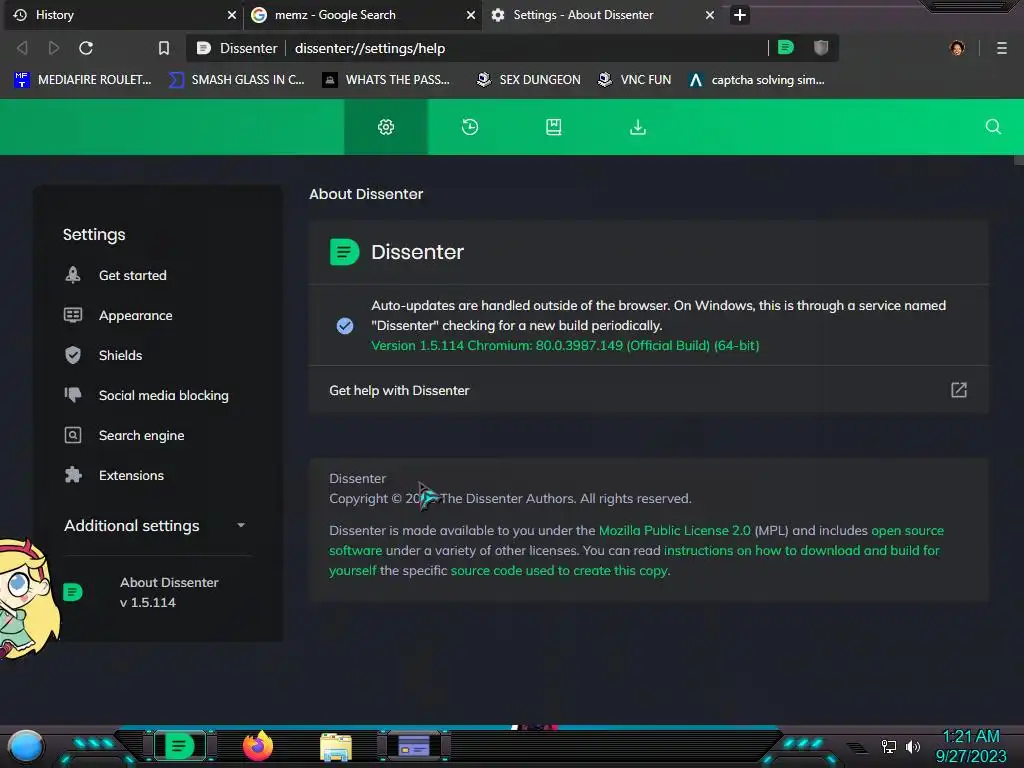
Task: Open the History clock icon in green toolbar
Action: (x=470, y=127)
